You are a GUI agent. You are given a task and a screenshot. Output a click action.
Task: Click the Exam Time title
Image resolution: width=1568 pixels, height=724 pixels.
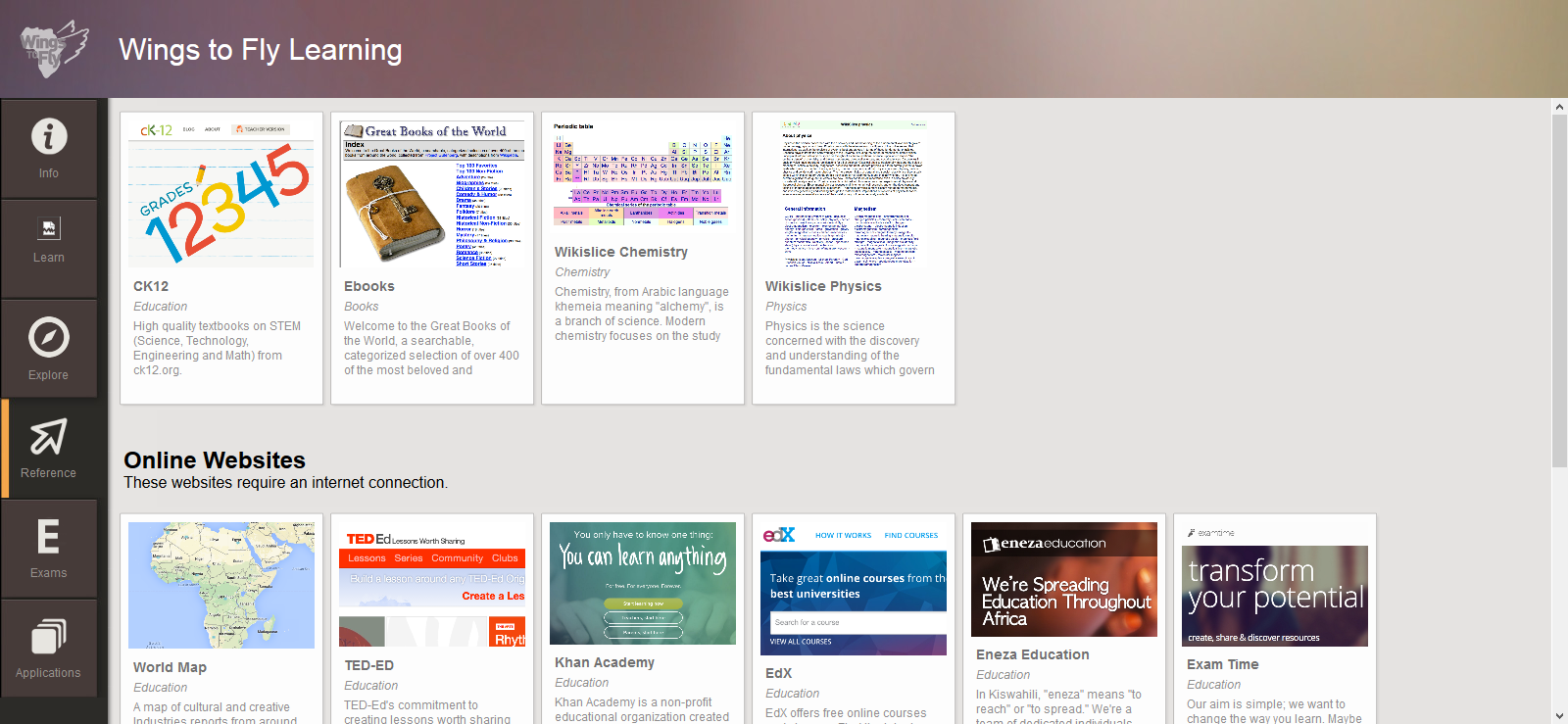tap(1222, 664)
